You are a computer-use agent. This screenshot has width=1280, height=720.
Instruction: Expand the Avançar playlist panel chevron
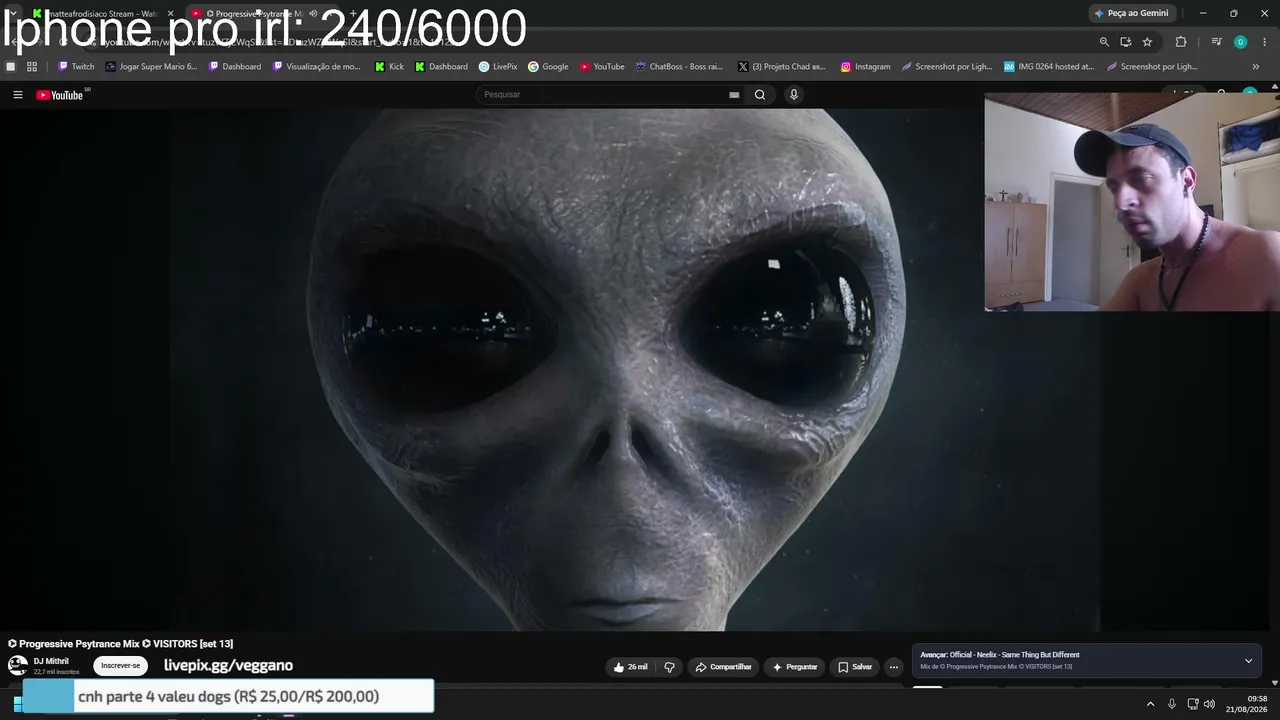pos(1248,661)
